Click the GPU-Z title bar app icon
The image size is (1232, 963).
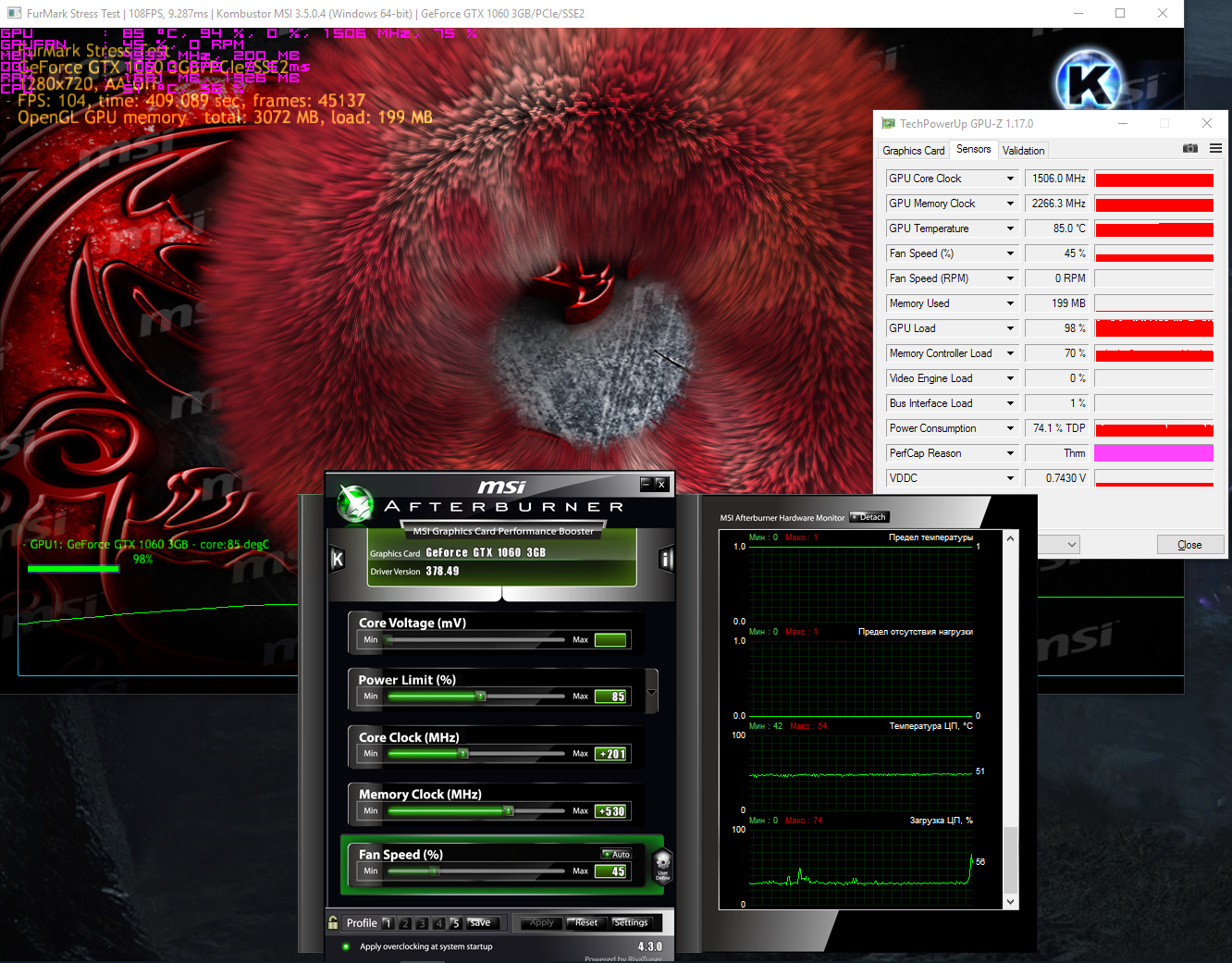tap(888, 123)
